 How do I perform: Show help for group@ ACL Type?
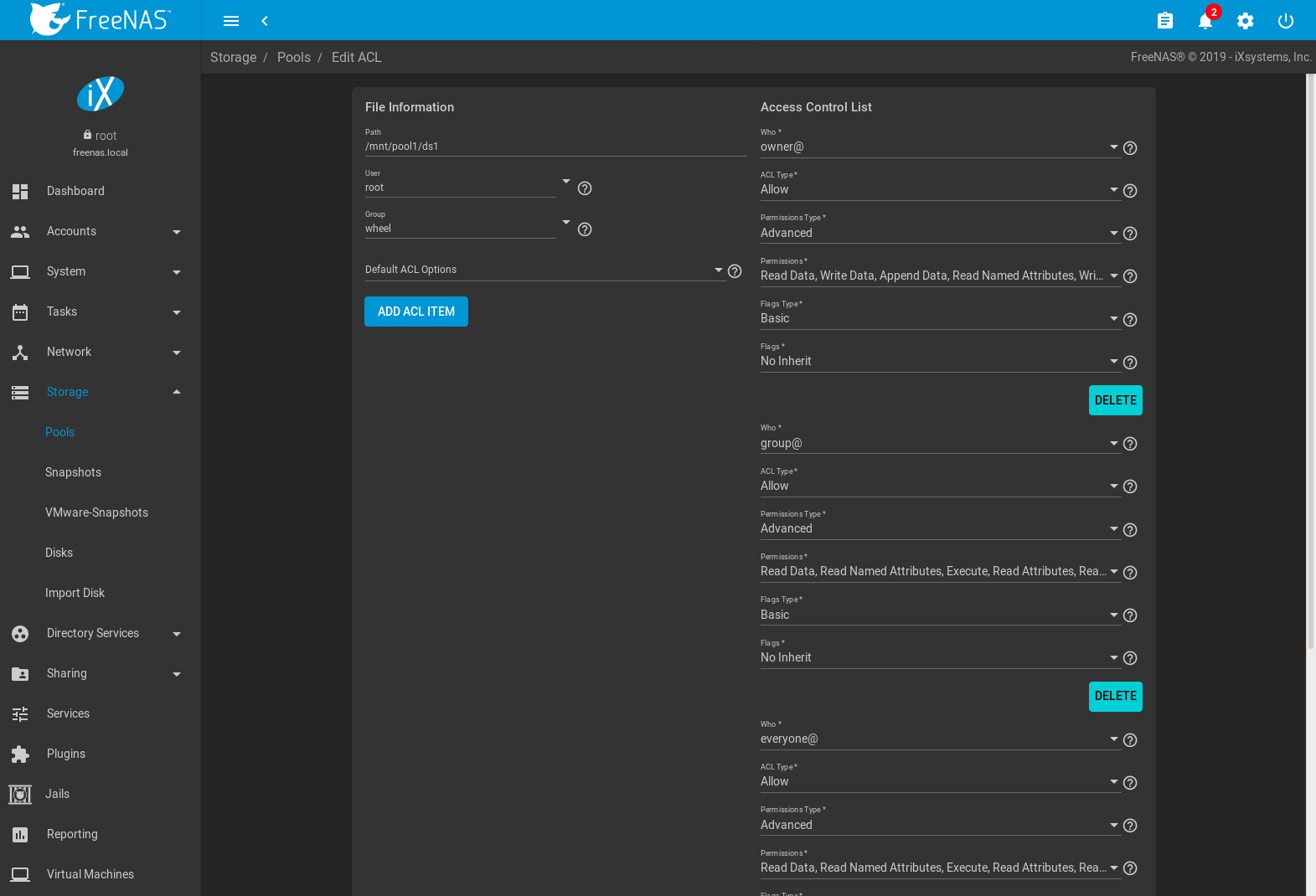click(x=1130, y=487)
